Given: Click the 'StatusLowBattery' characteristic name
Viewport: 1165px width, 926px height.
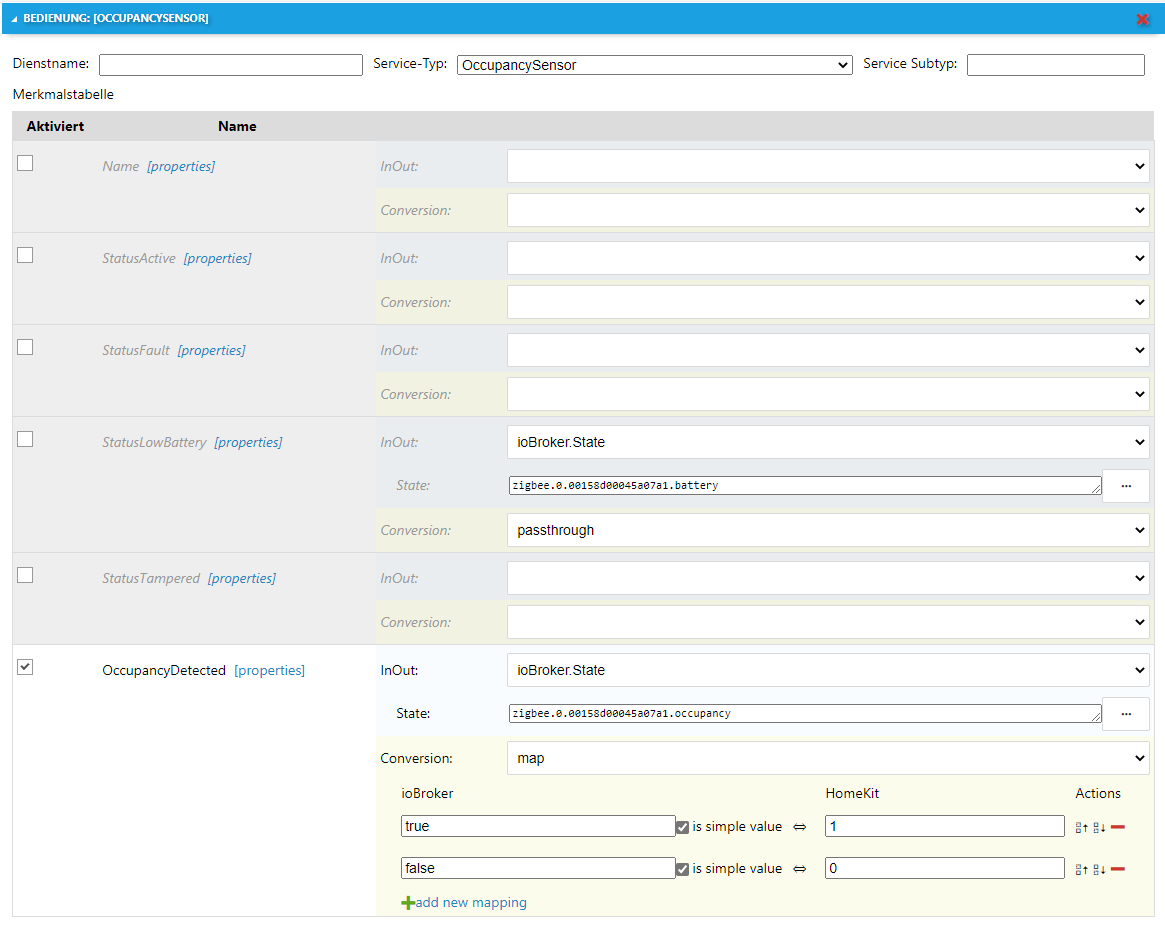Looking at the screenshot, I should (x=155, y=443).
